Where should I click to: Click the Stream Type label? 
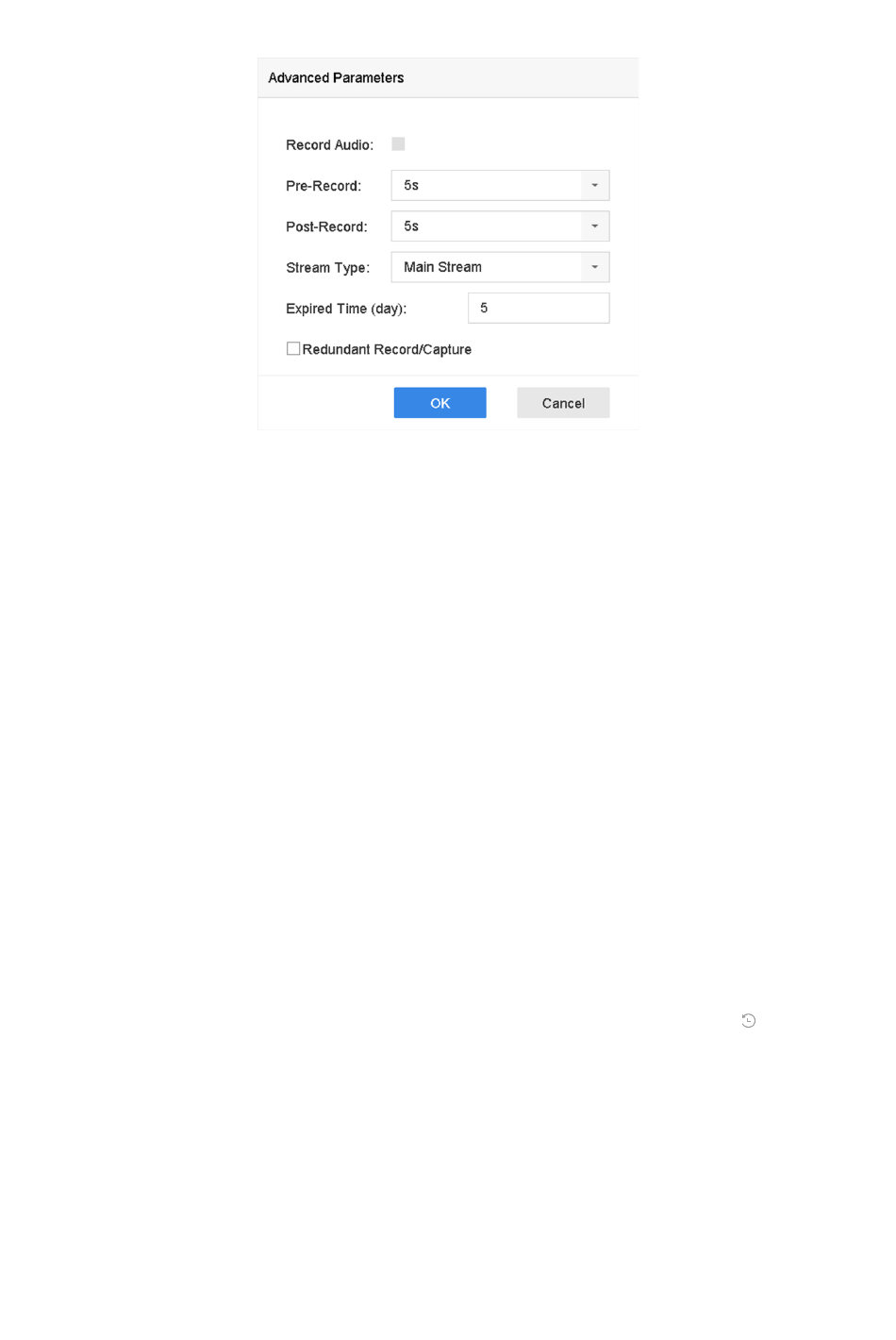328,268
